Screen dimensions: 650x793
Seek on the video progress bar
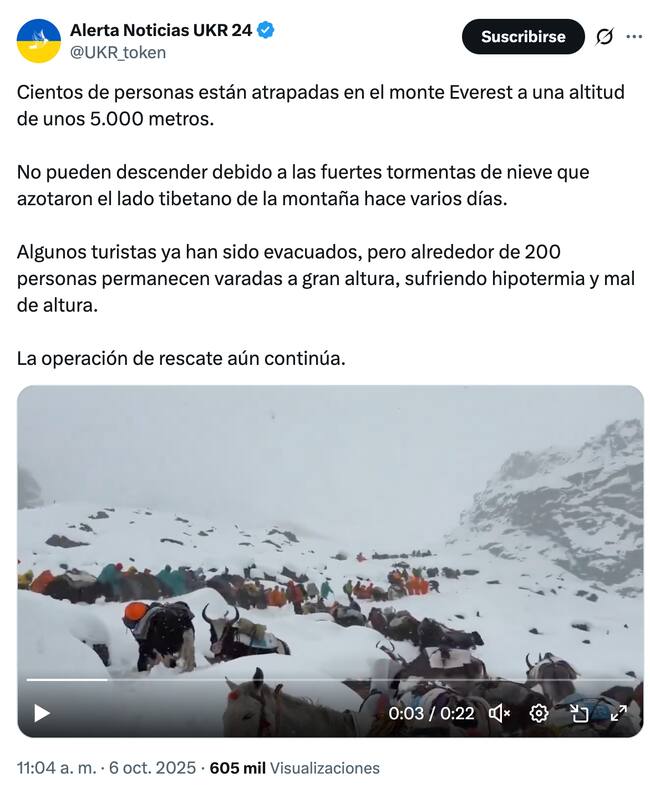tap(330, 680)
